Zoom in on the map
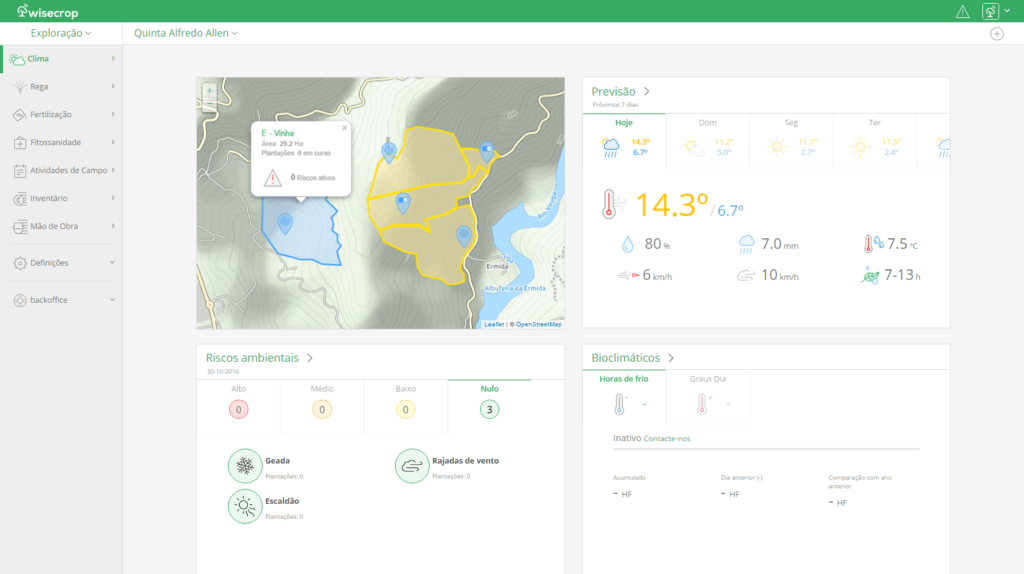Screen dimensions: 1024x574 209,91
